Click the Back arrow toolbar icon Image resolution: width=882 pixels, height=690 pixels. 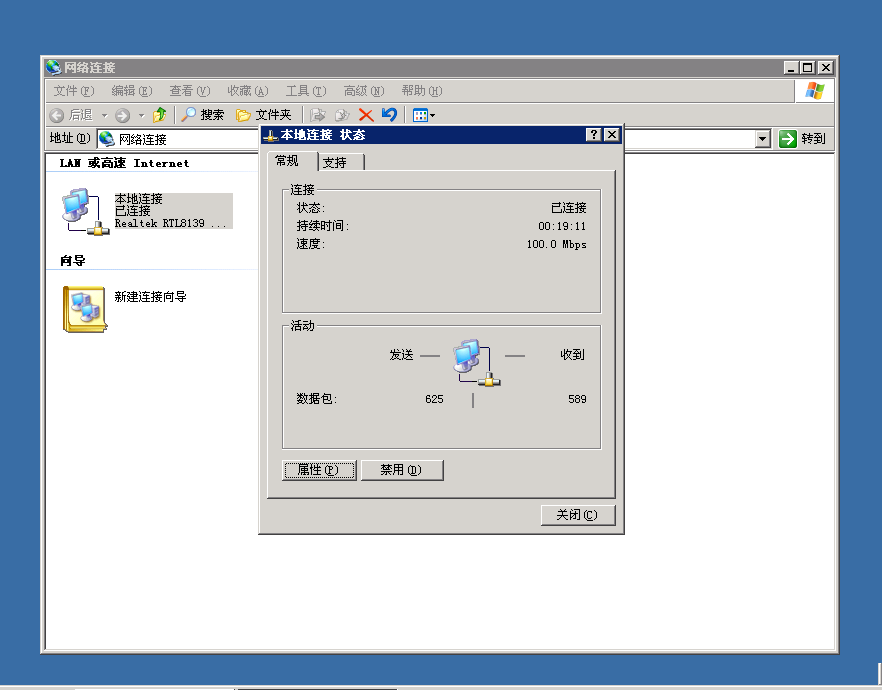click(56, 115)
